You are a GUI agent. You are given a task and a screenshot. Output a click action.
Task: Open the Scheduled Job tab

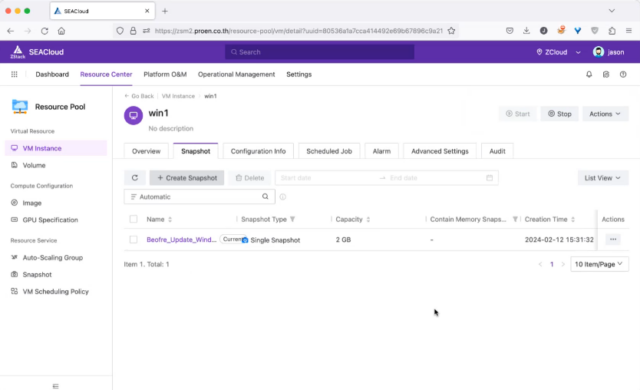click(329, 151)
